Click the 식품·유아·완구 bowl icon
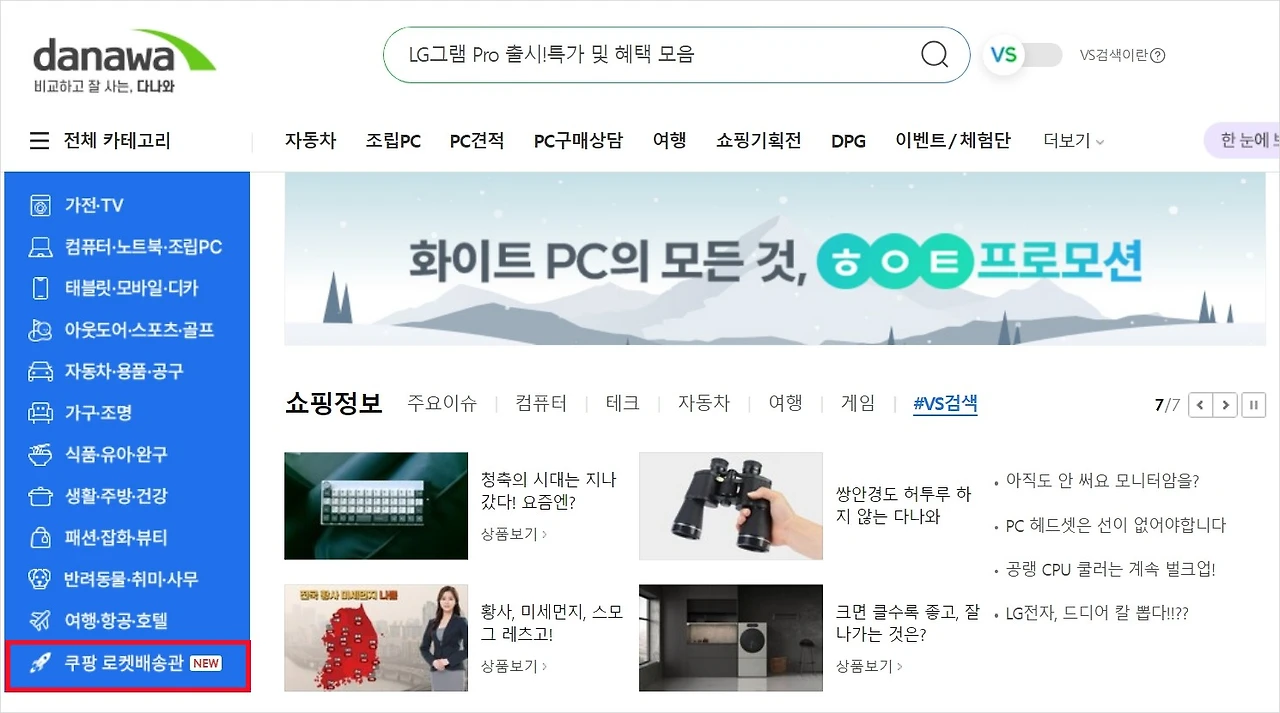This screenshot has height=713, width=1280. tap(40, 455)
